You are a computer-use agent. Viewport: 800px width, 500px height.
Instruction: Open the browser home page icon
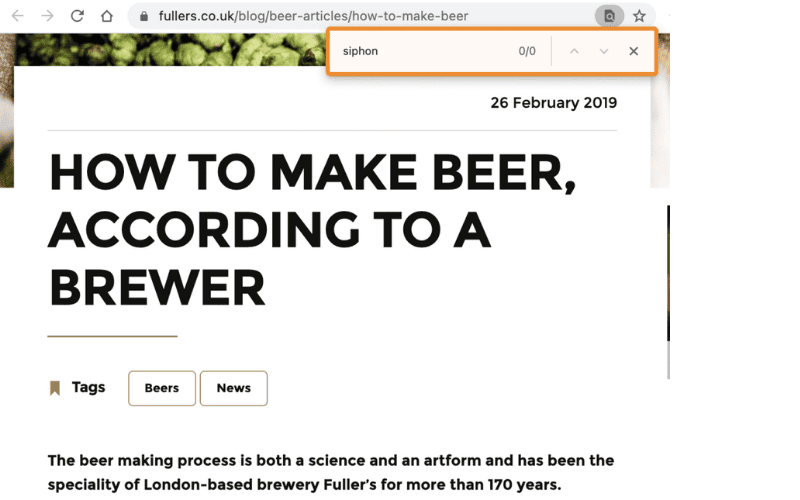(107, 16)
